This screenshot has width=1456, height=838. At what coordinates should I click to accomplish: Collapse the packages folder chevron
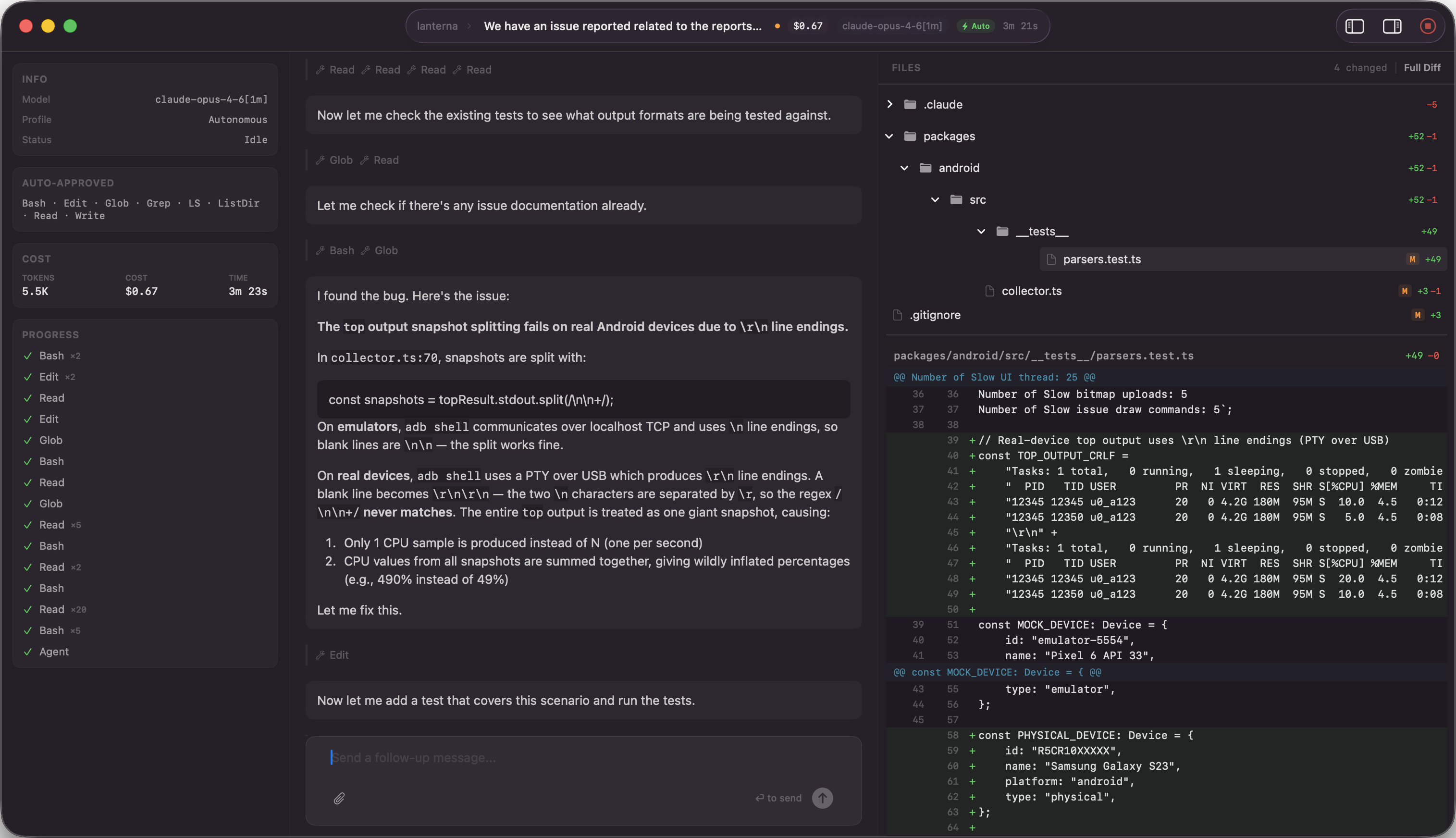coord(889,136)
